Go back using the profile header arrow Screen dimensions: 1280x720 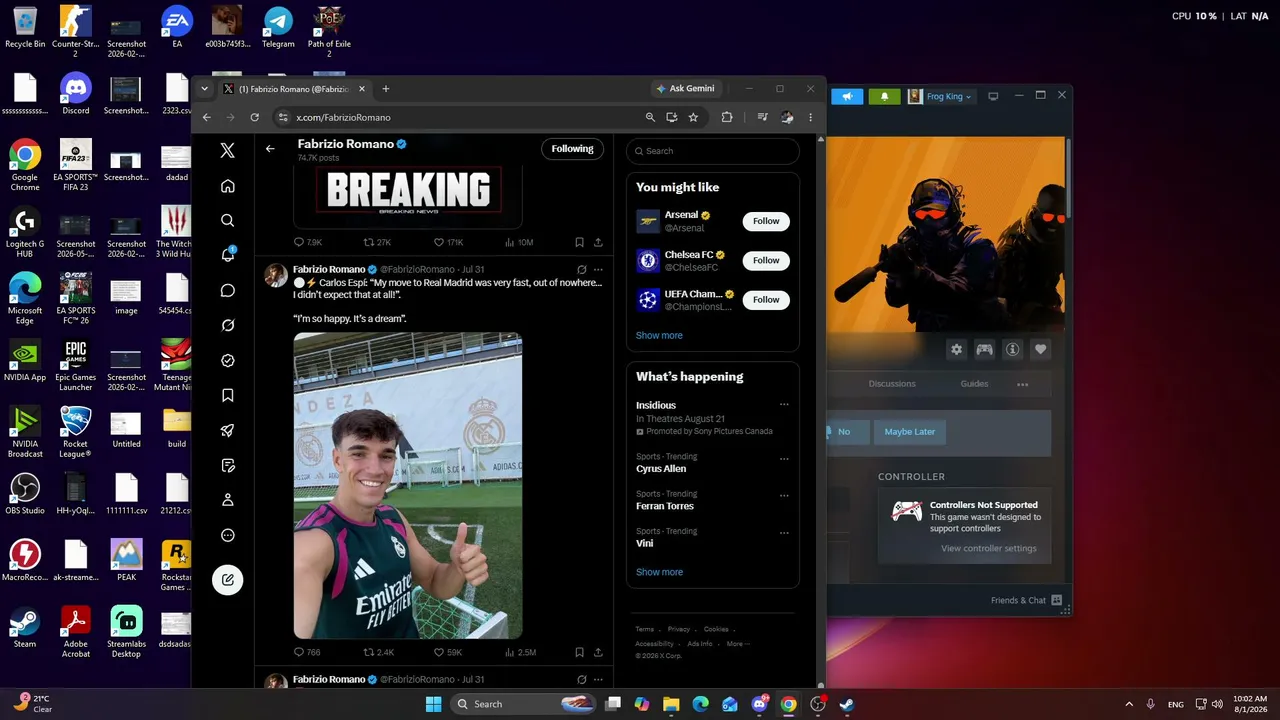[270, 149]
